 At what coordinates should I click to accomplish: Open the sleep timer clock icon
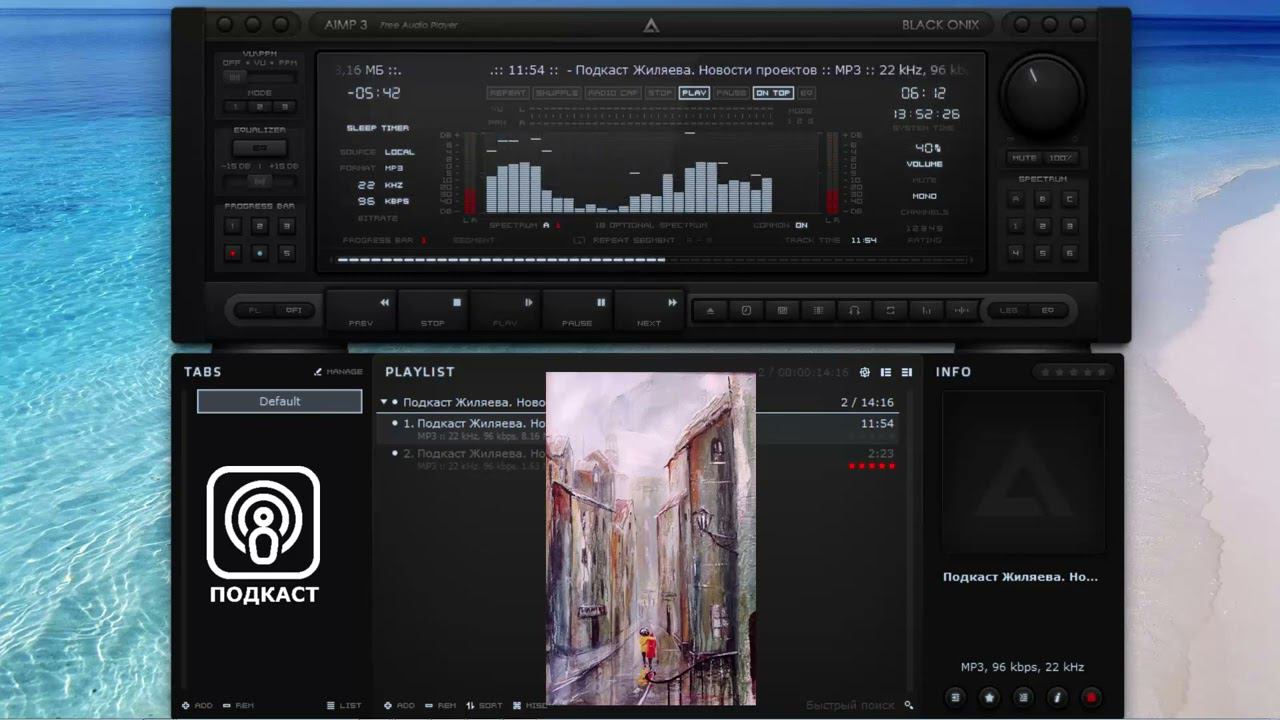pyautogui.click(x=746, y=310)
